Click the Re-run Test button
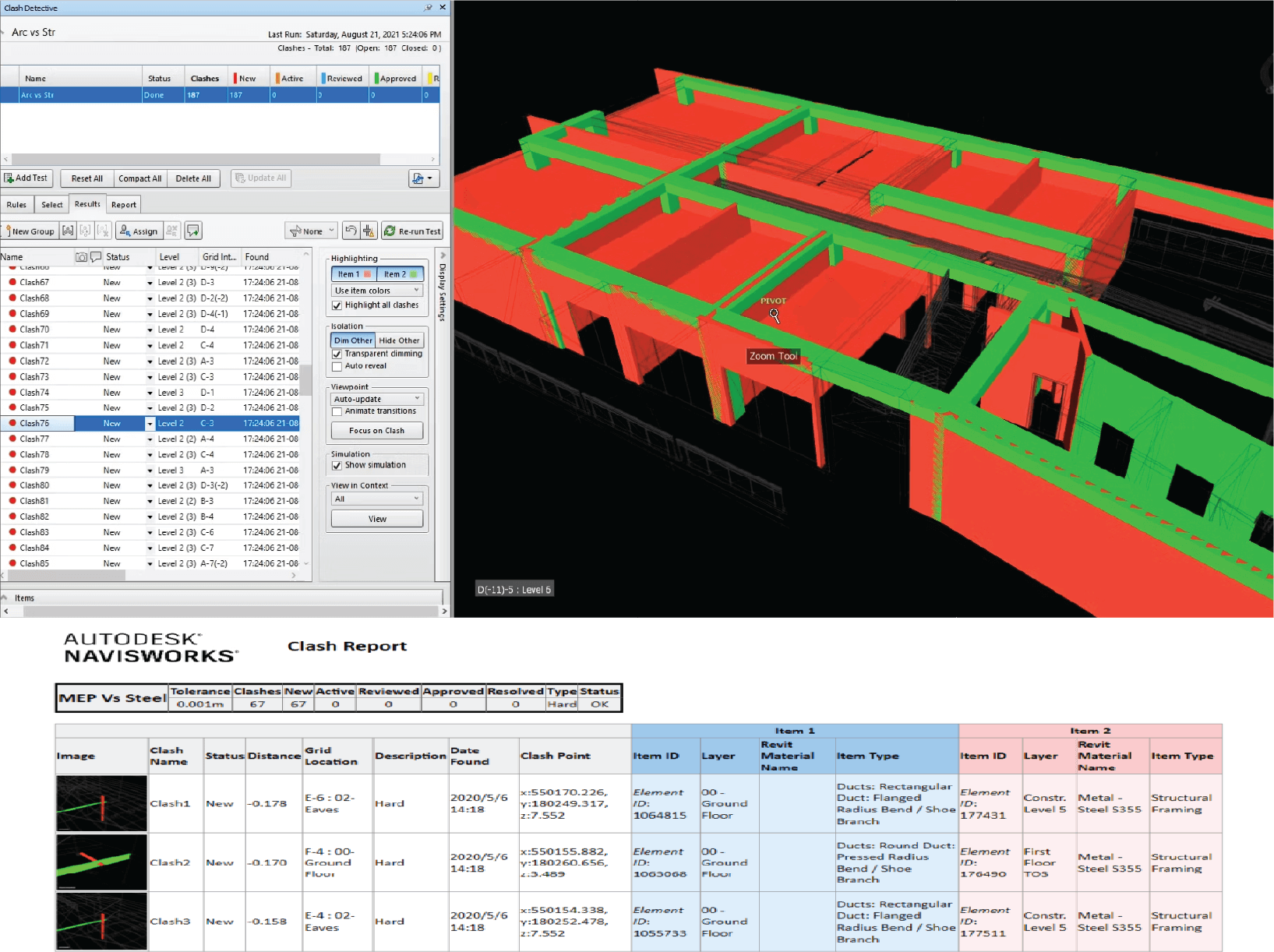The width and height of the screenshot is (1274, 952). 412,231
